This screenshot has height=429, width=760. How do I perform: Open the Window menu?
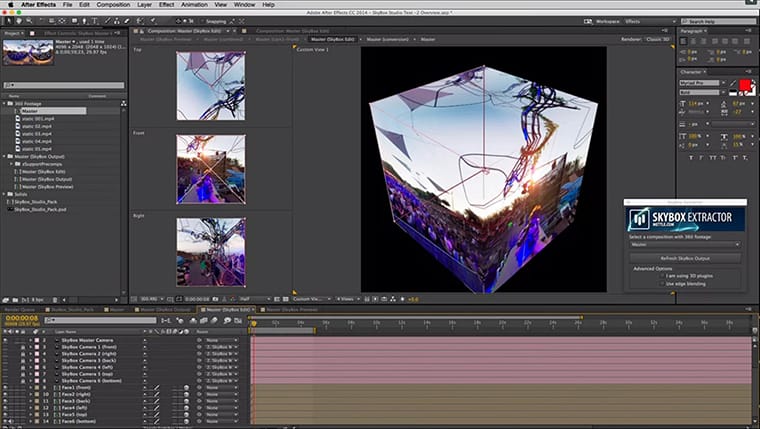click(x=244, y=4)
